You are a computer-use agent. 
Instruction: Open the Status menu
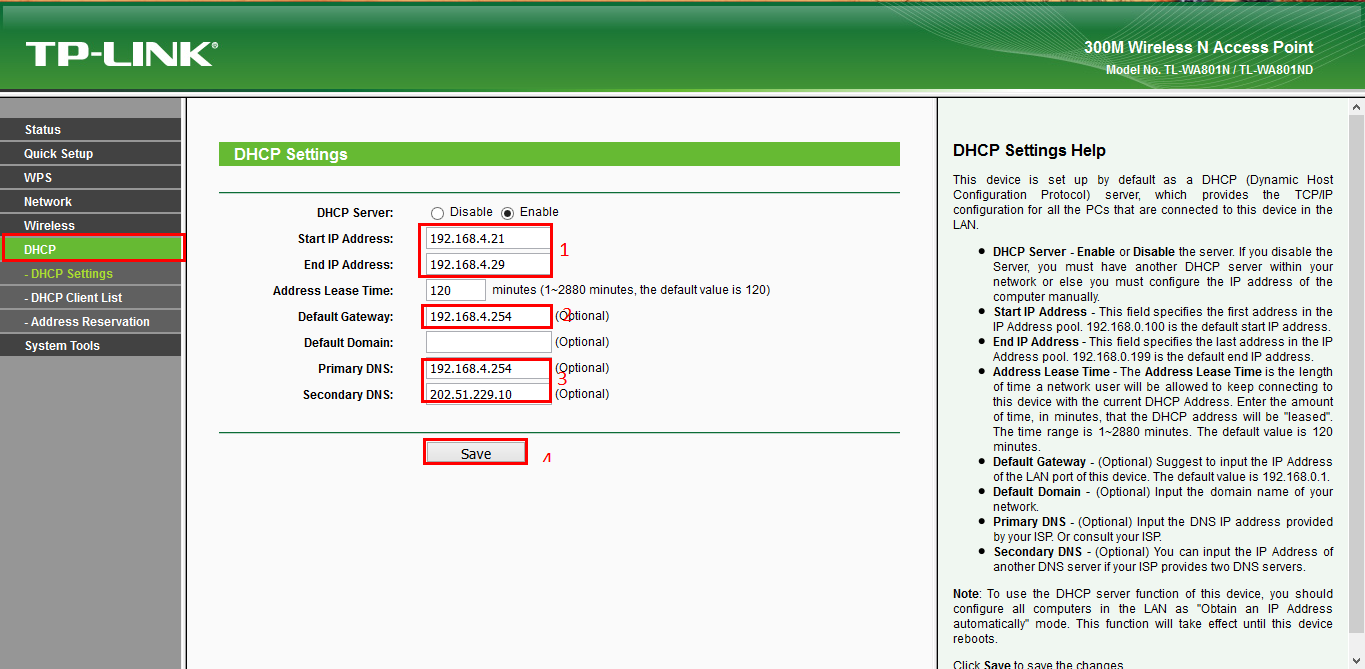point(91,129)
